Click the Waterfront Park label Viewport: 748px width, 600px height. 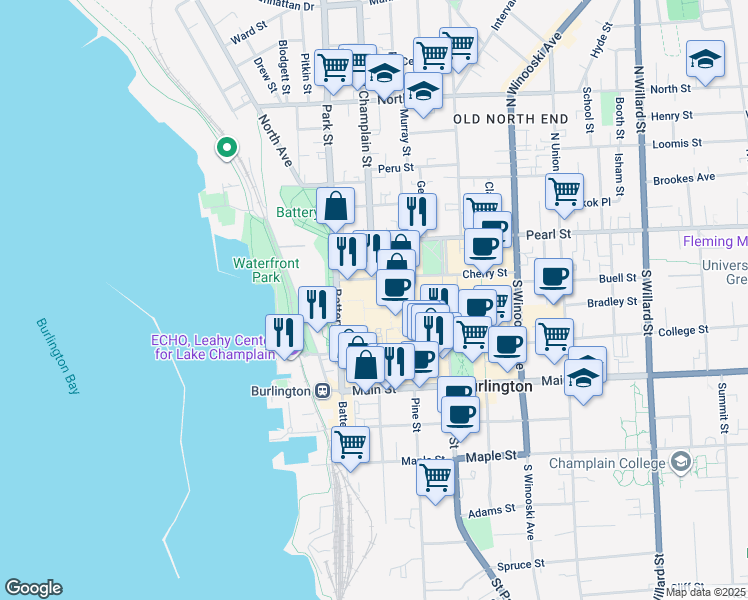pyautogui.click(x=266, y=270)
